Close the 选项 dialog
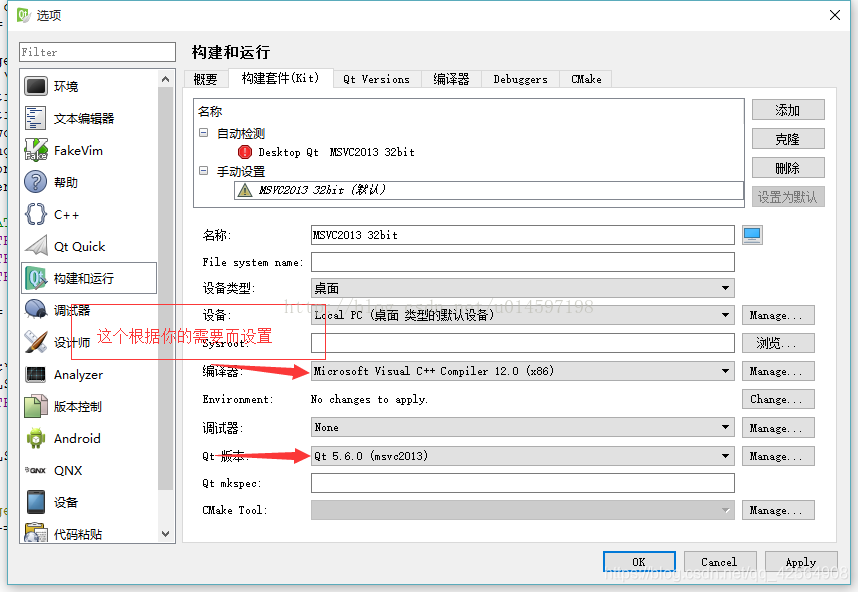 pos(834,15)
